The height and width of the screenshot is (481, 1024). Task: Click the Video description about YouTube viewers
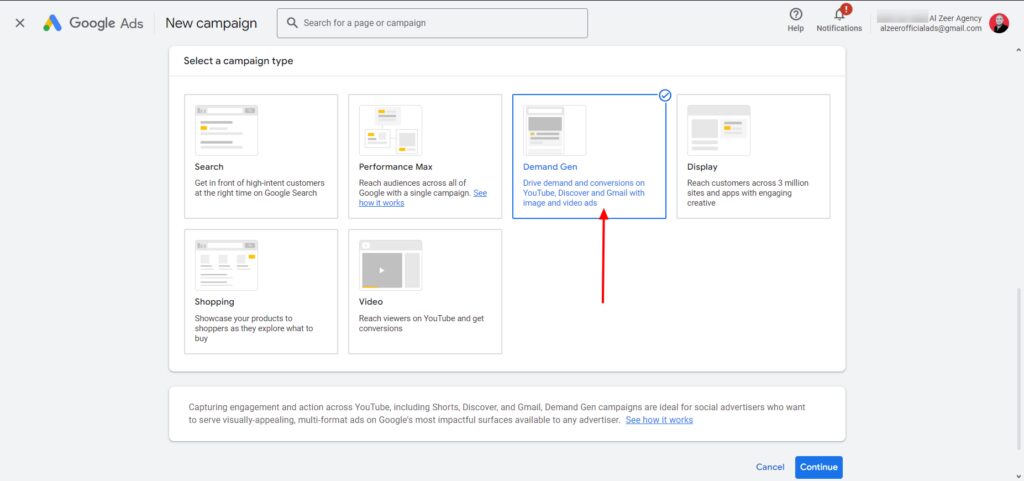(422, 324)
